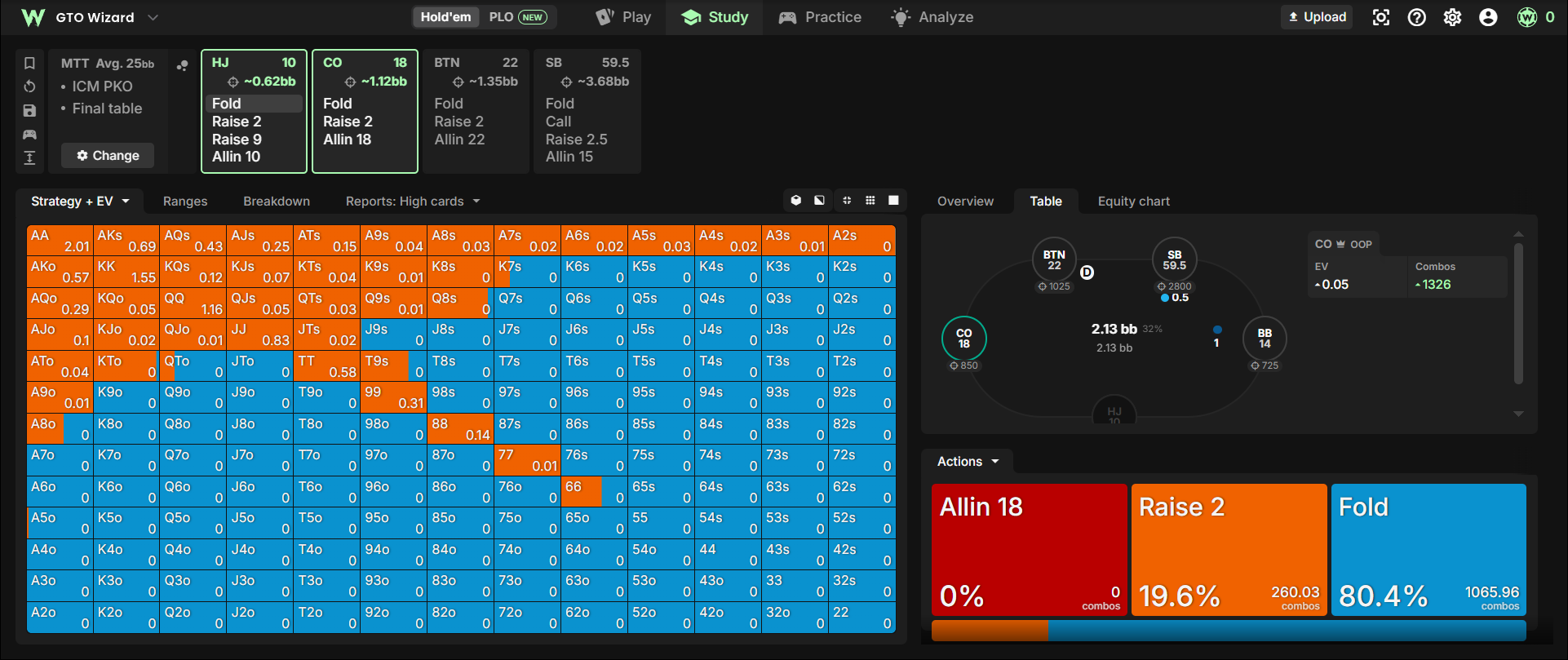Click the dice icon above the matrix
Viewport: 1568px width, 660px height.
(x=796, y=200)
